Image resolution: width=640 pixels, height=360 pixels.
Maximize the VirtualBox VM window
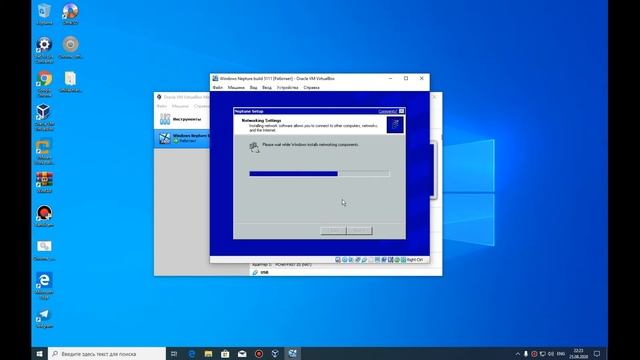point(406,78)
